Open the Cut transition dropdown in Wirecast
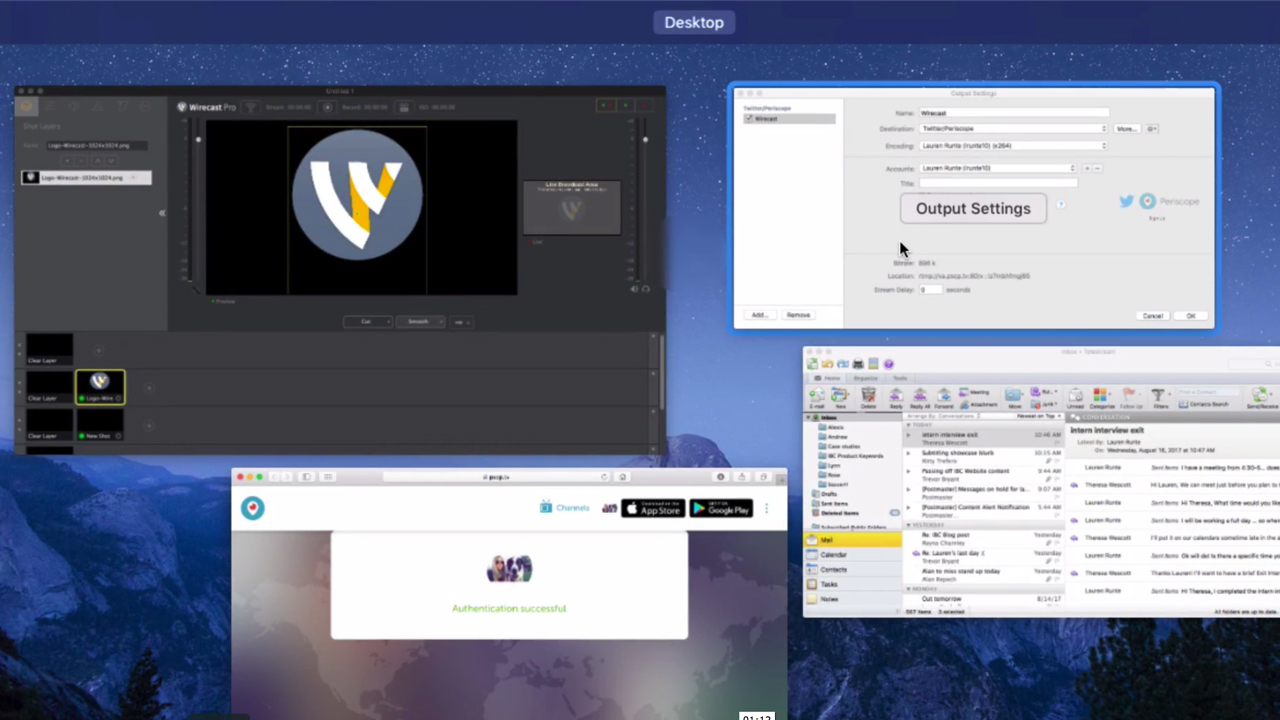The width and height of the screenshot is (1280, 720). click(367, 321)
